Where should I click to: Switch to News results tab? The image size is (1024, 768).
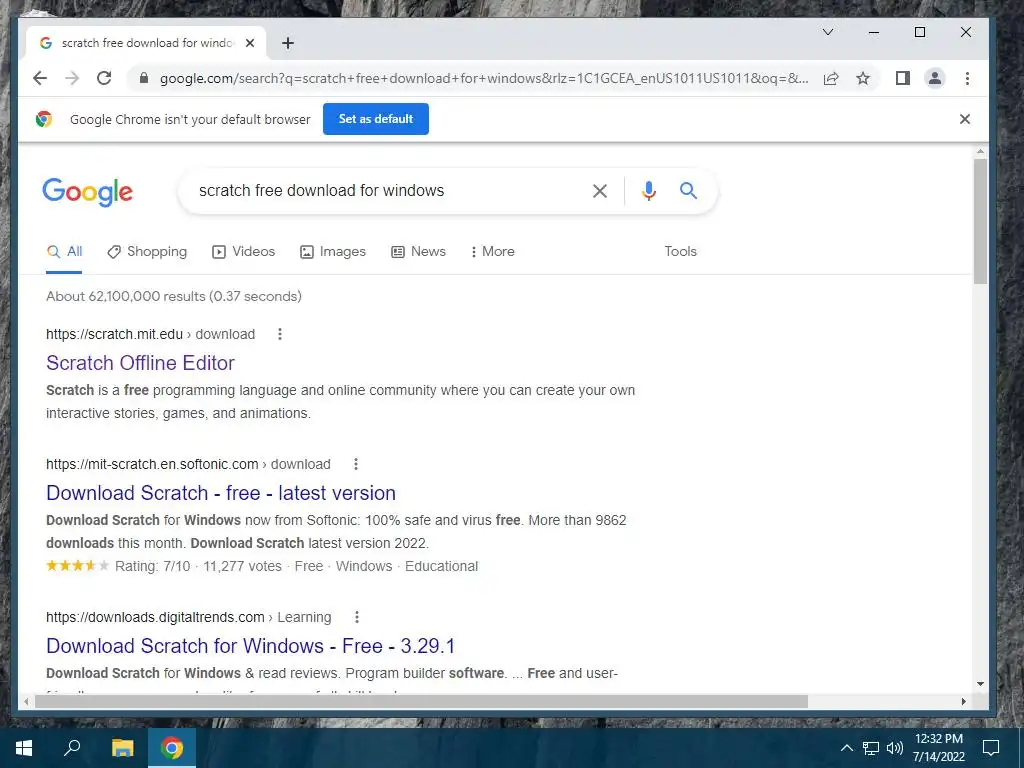[x=418, y=251]
